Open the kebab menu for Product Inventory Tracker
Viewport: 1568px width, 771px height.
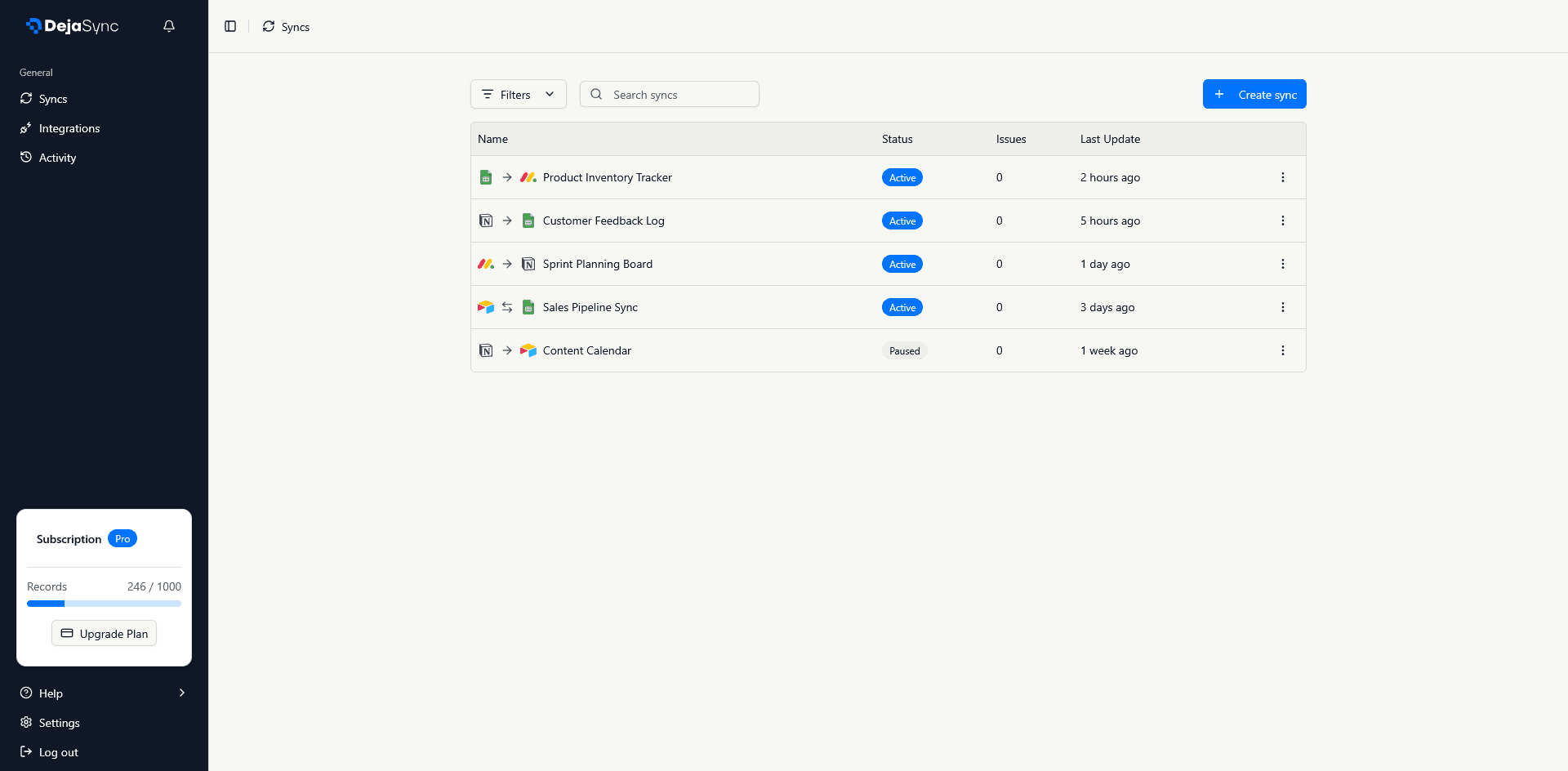(x=1283, y=177)
